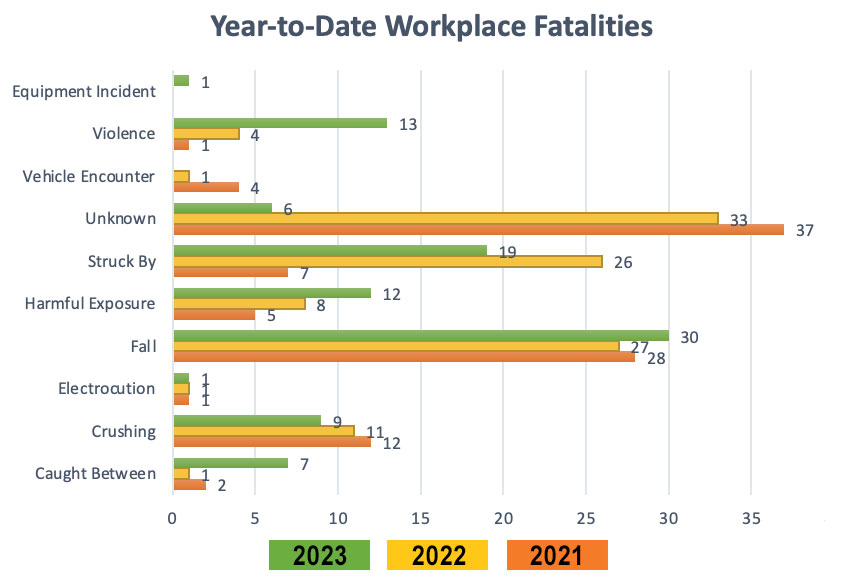848x582 pixels.
Task: Click the Fall category label
Action: pyautogui.click(x=143, y=346)
